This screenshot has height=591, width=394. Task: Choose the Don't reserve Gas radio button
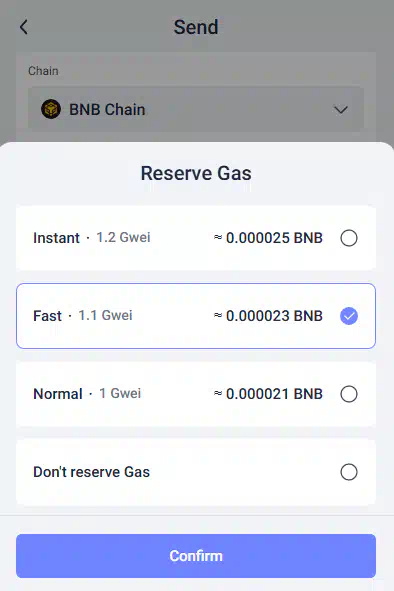(x=349, y=472)
